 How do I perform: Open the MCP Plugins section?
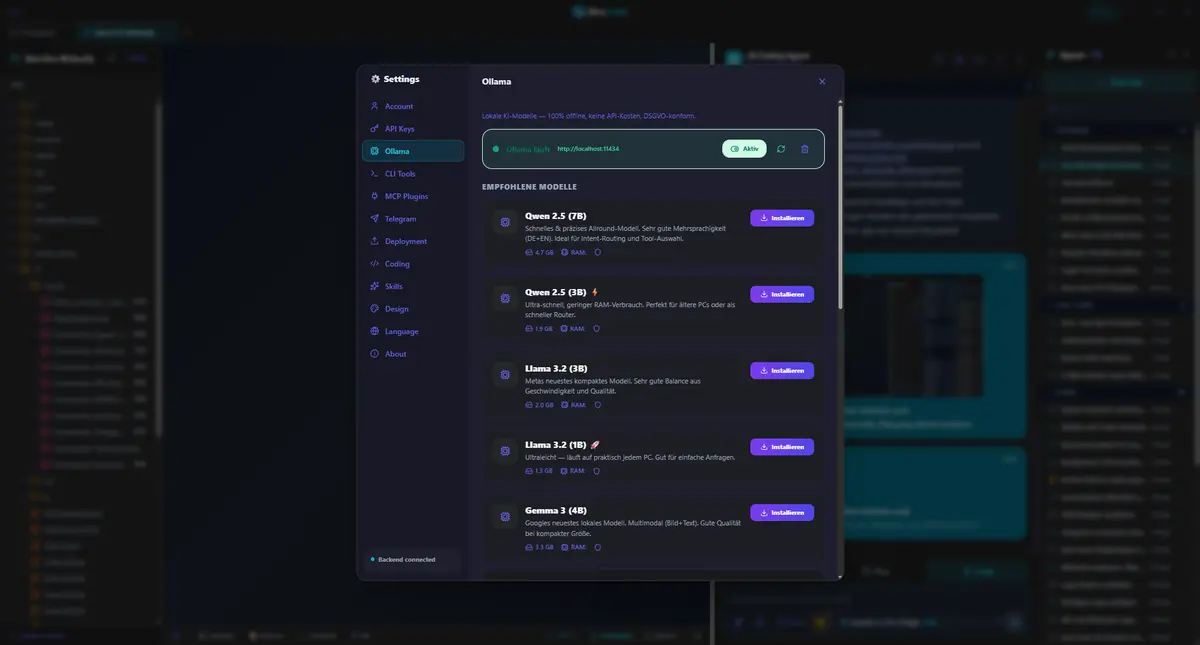[x=412, y=196]
